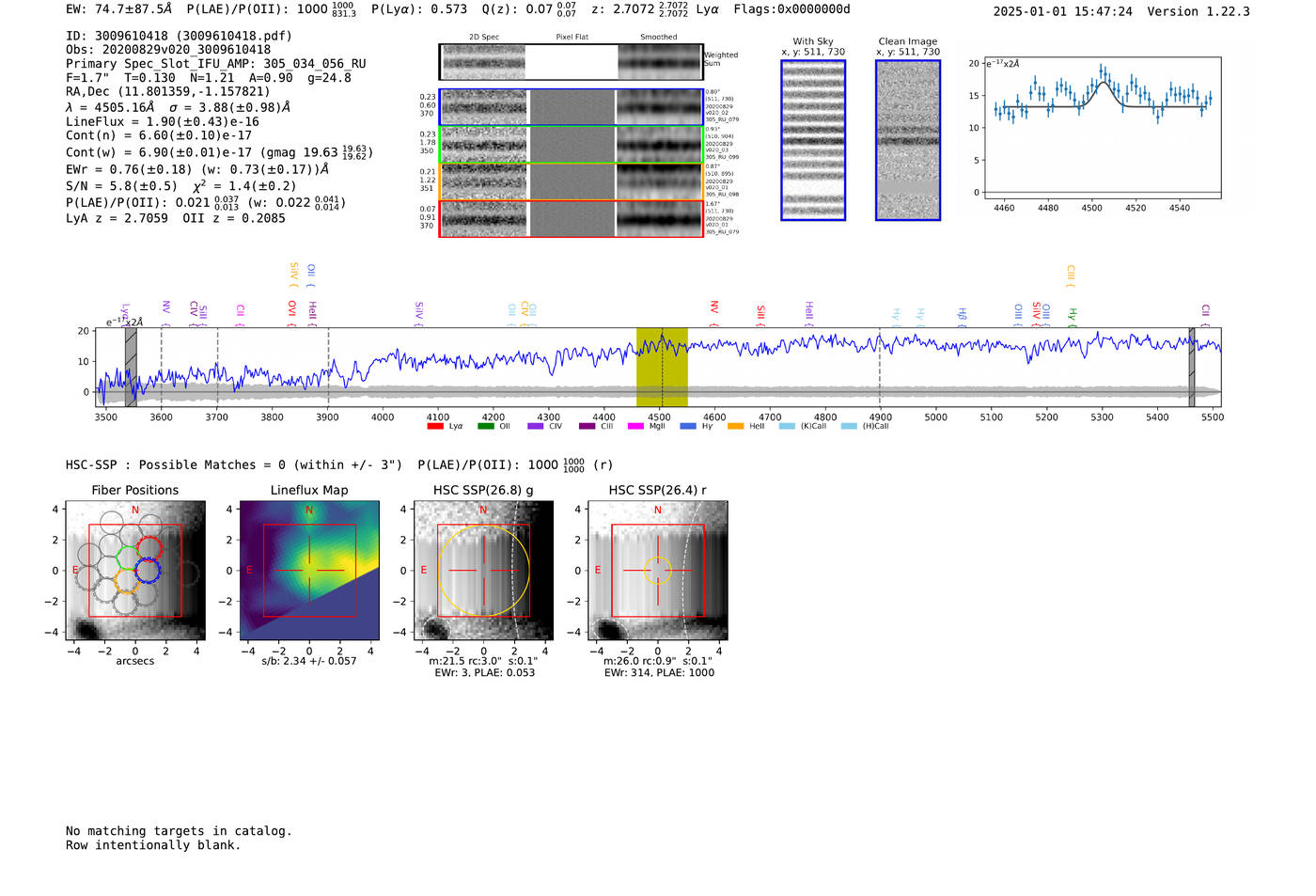1316x896 pixels.
Task: Click the s/b: 2.34 +/- 0.057 caption
Action: click(x=309, y=661)
